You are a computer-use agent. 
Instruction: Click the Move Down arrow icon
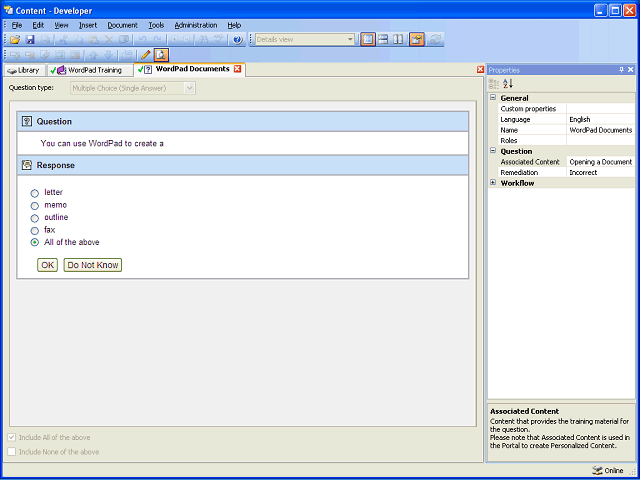[x=108, y=55]
